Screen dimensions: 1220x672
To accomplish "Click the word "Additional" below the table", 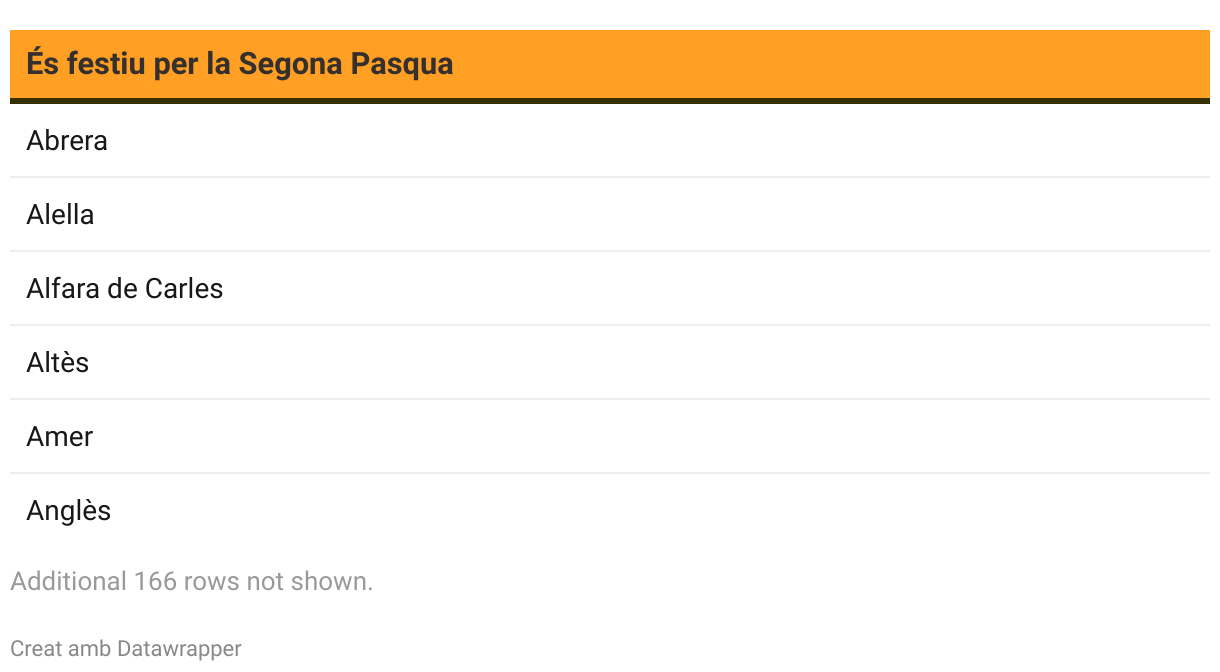I will tap(68, 582).
